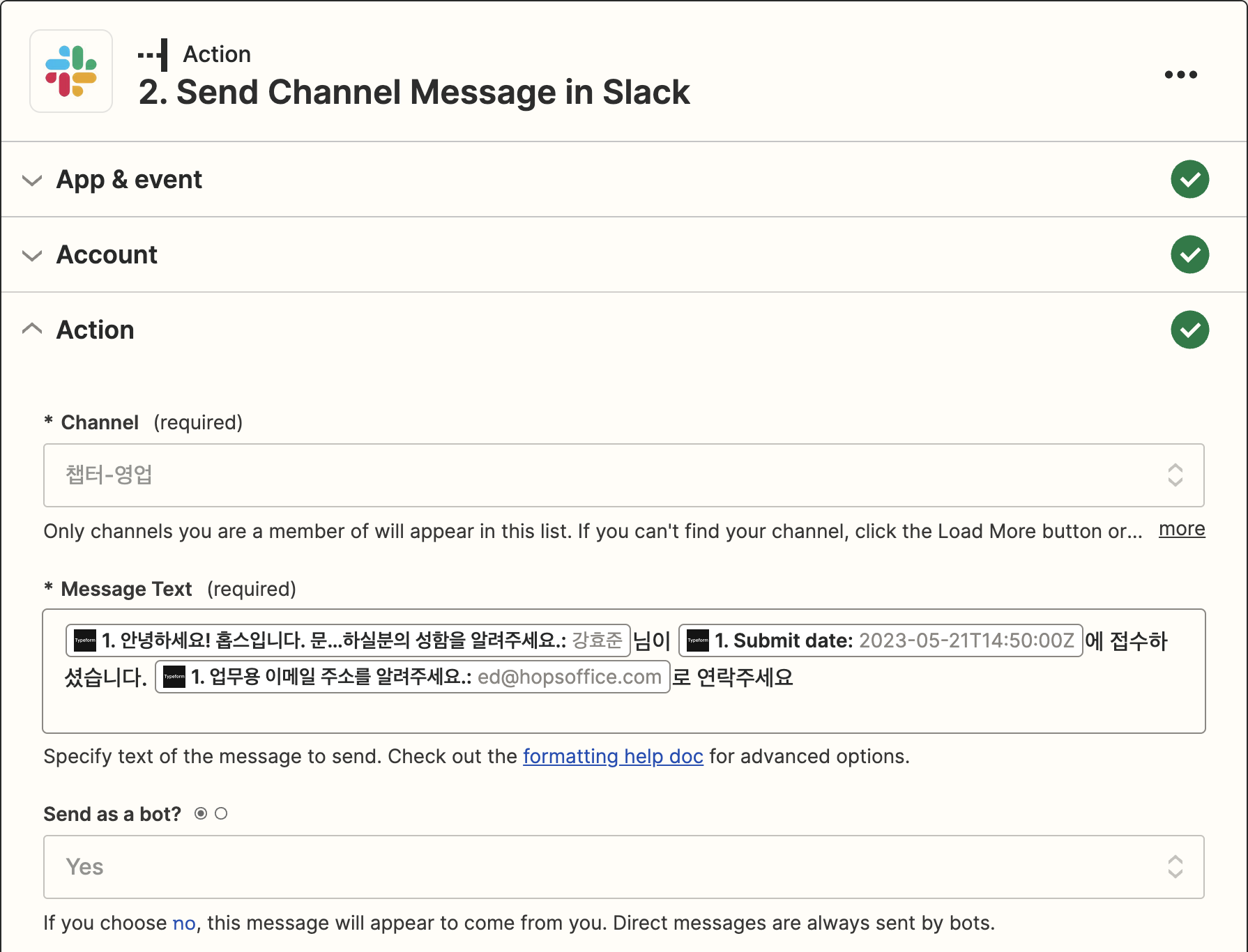Open the formatting help doc link
Viewport: 1248px width, 952px height.
tap(613, 756)
